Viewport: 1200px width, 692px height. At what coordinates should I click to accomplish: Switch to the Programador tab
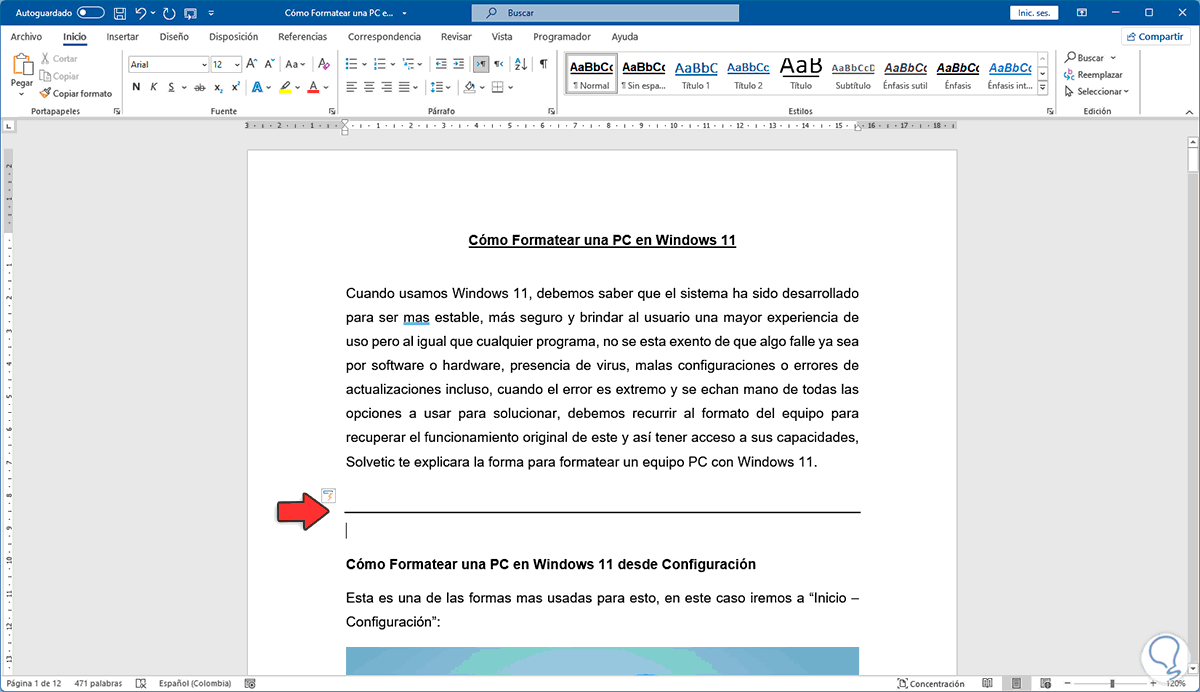(562, 36)
